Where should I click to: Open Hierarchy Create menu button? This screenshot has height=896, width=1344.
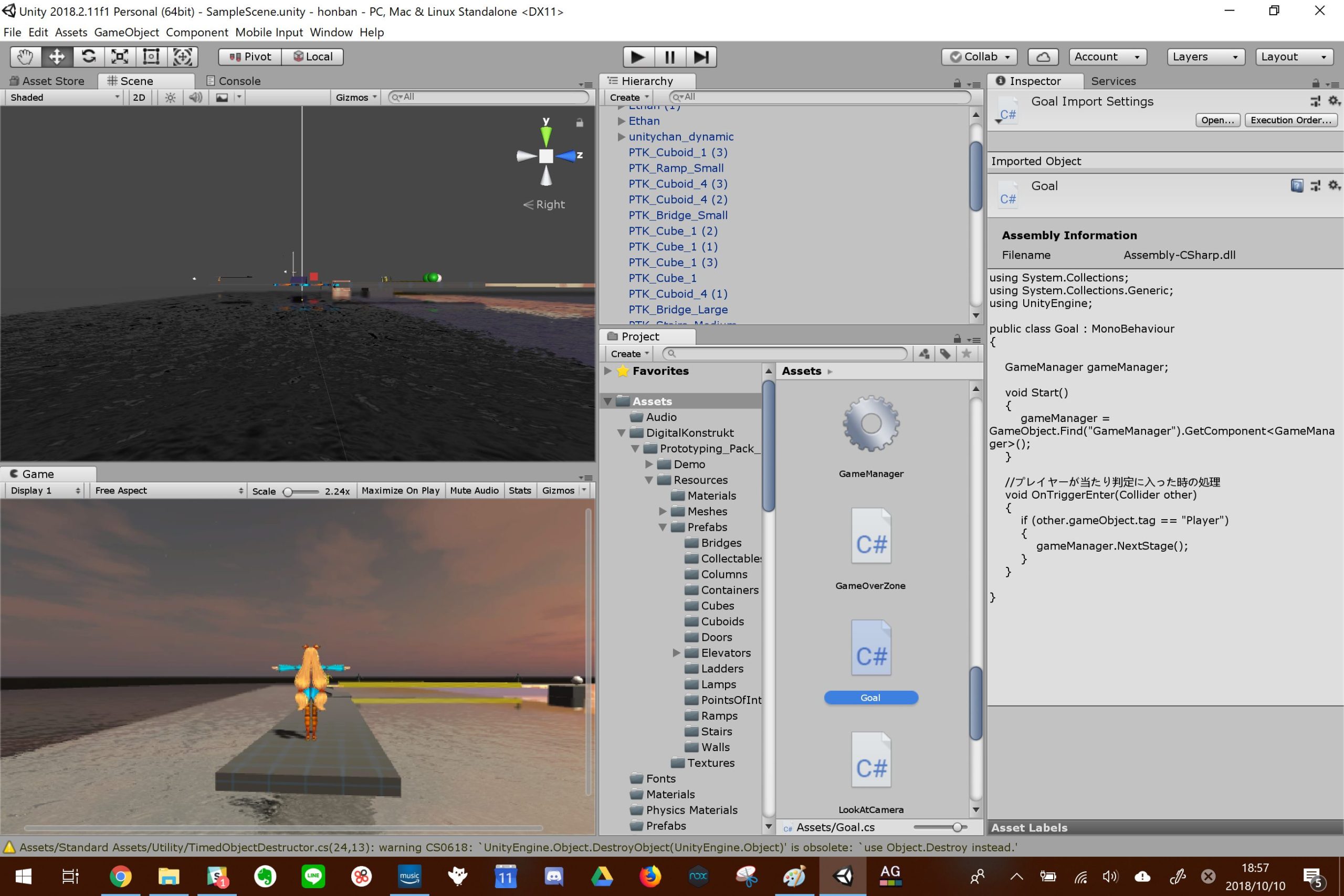629,97
